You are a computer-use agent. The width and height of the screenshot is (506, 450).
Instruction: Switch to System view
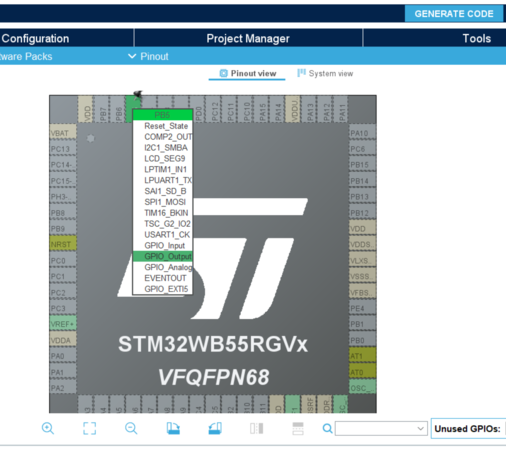coord(325,73)
